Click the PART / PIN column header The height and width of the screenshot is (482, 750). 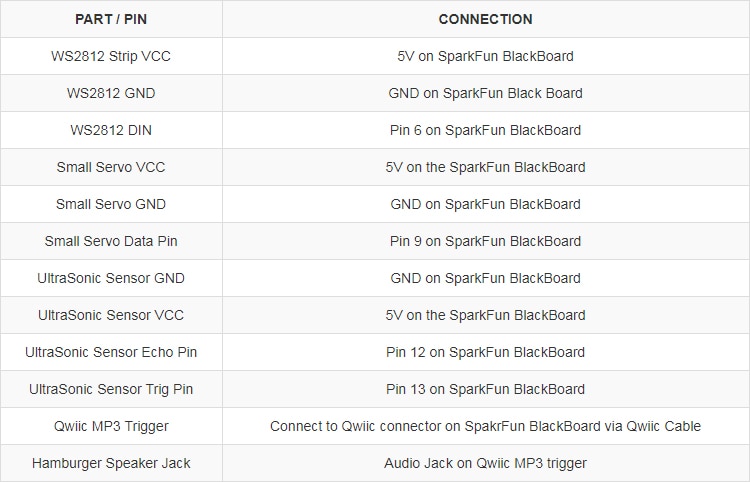111,19
